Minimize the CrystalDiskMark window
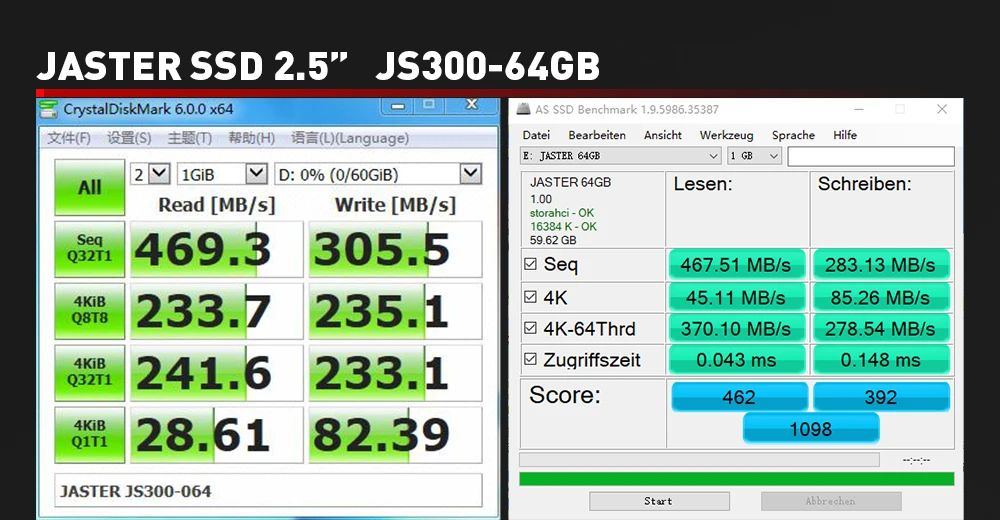The image size is (1000, 520). tap(398, 106)
